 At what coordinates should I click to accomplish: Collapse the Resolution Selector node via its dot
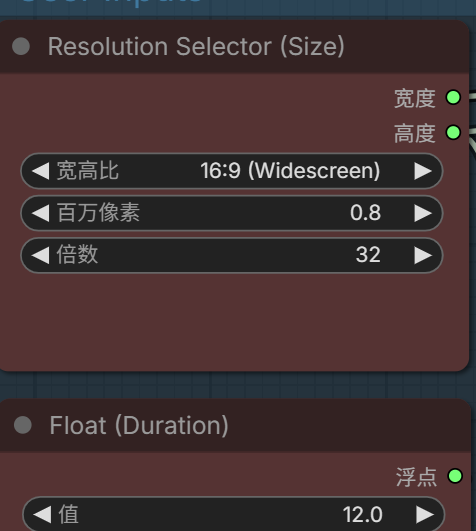click(x=21, y=46)
